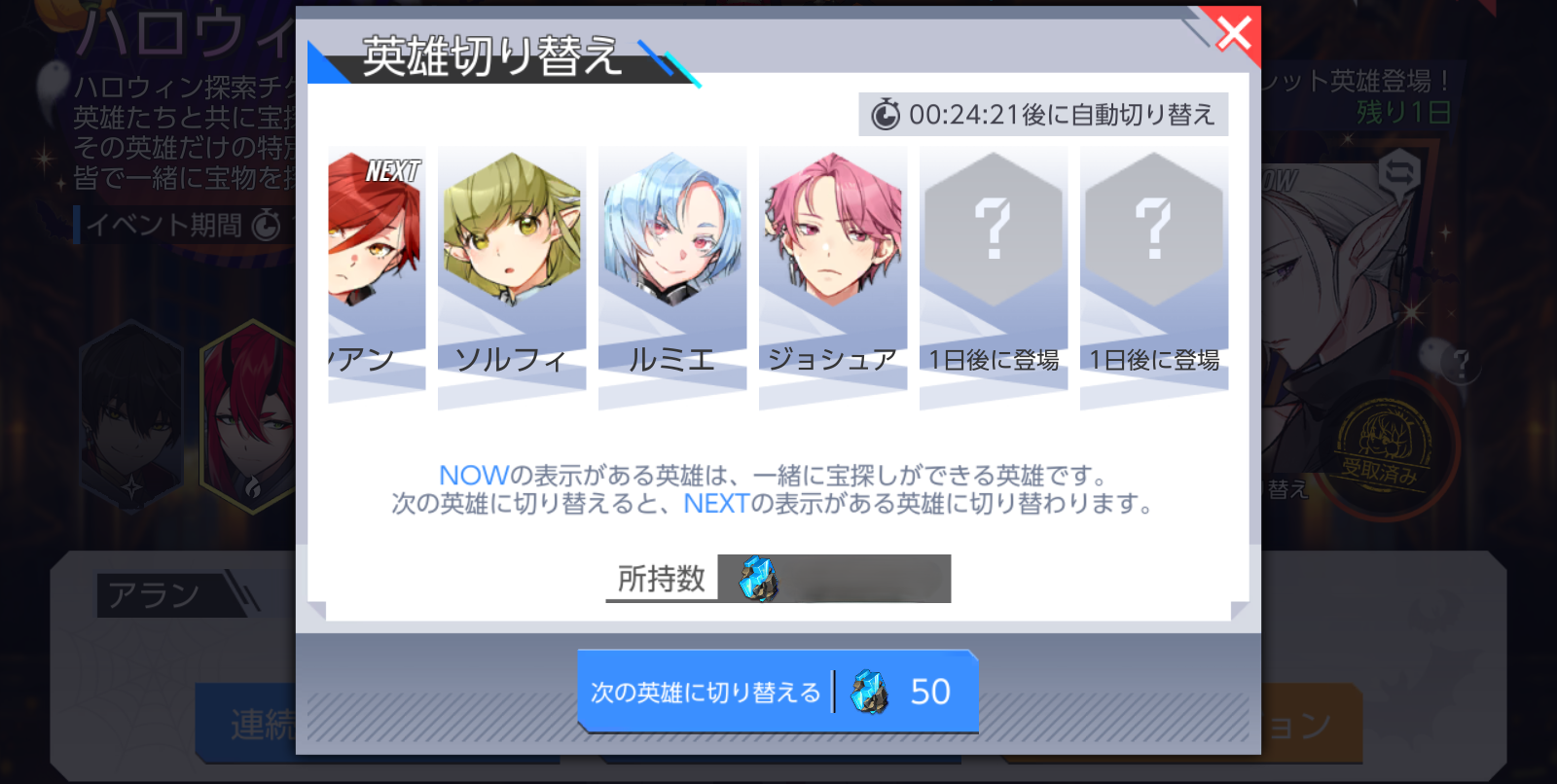Click the アラン name tab in the background
This screenshot has height=784, width=1557.
tap(156, 594)
